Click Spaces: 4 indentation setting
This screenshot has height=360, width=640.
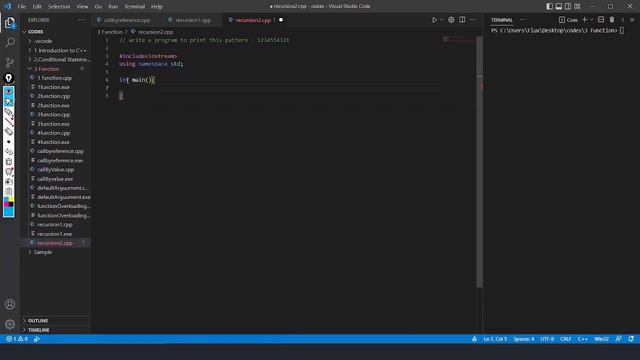[524, 339]
